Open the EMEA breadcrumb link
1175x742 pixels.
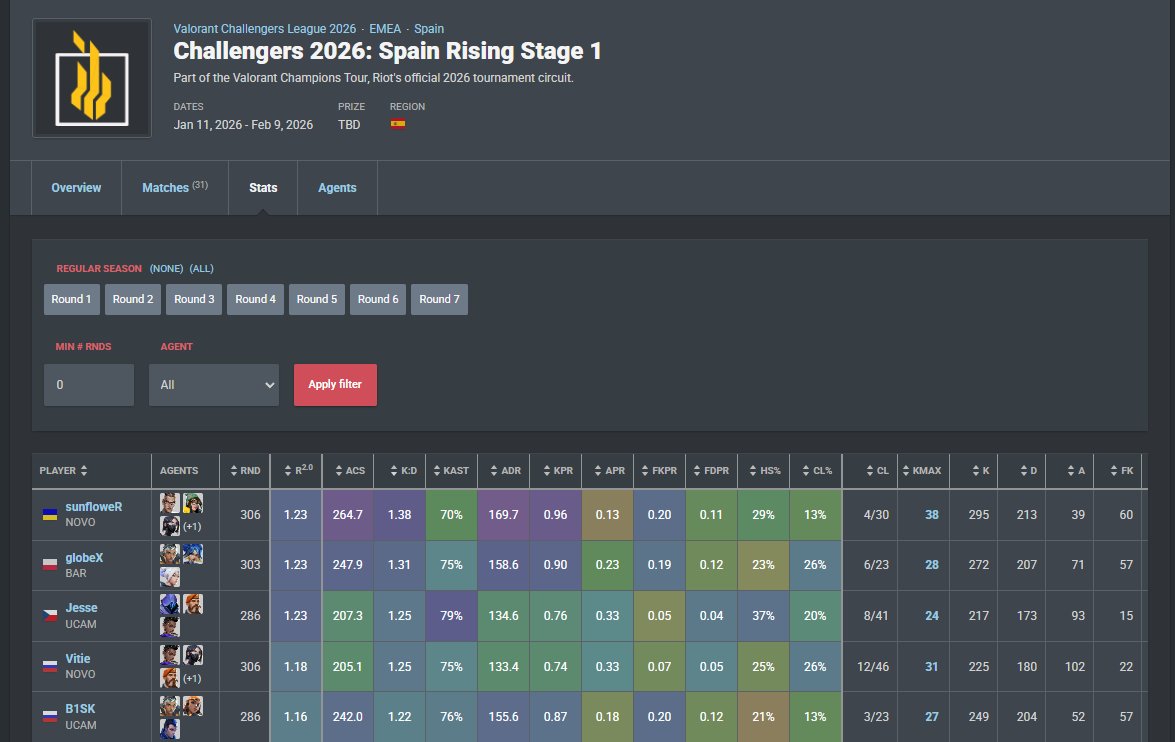click(385, 28)
